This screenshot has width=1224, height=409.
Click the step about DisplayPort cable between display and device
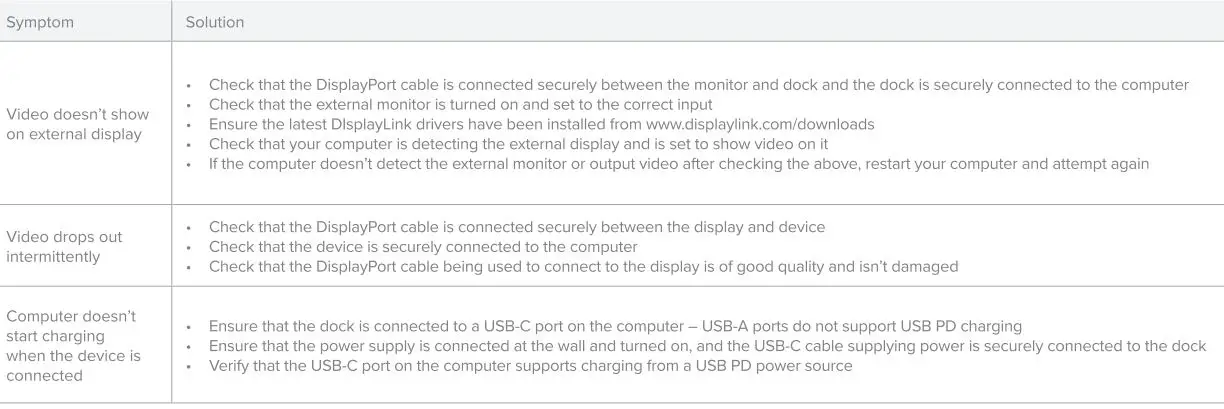coord(516,227)
